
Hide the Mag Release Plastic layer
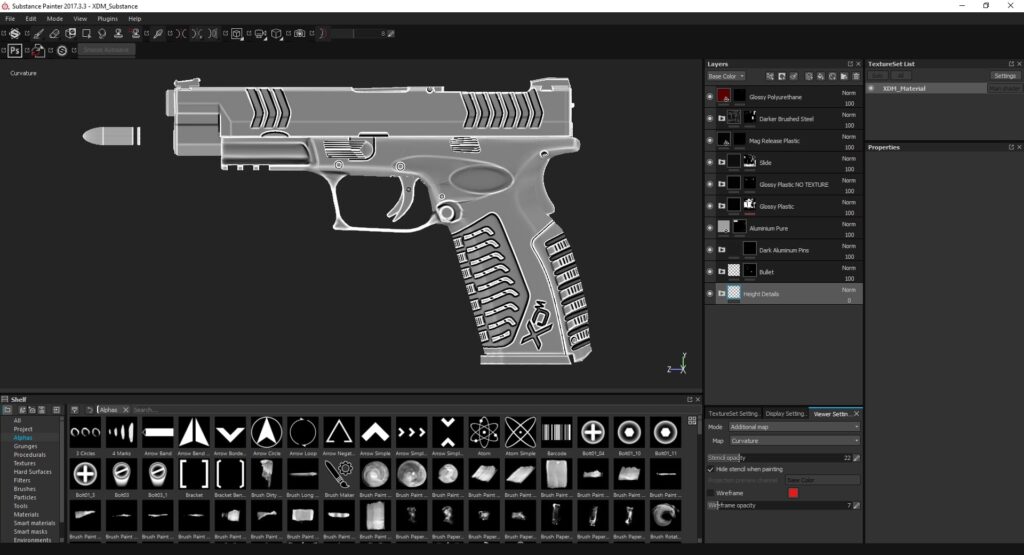click(x=710, y=140)
